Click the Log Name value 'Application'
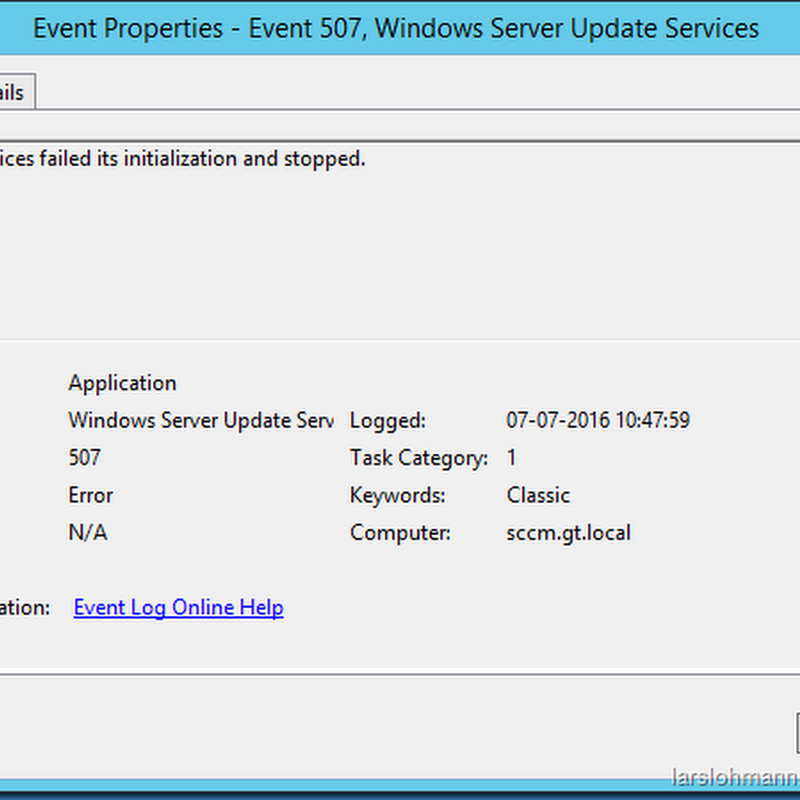The width and height of the screenshot is (800, 800). click(x=122, y=383)
